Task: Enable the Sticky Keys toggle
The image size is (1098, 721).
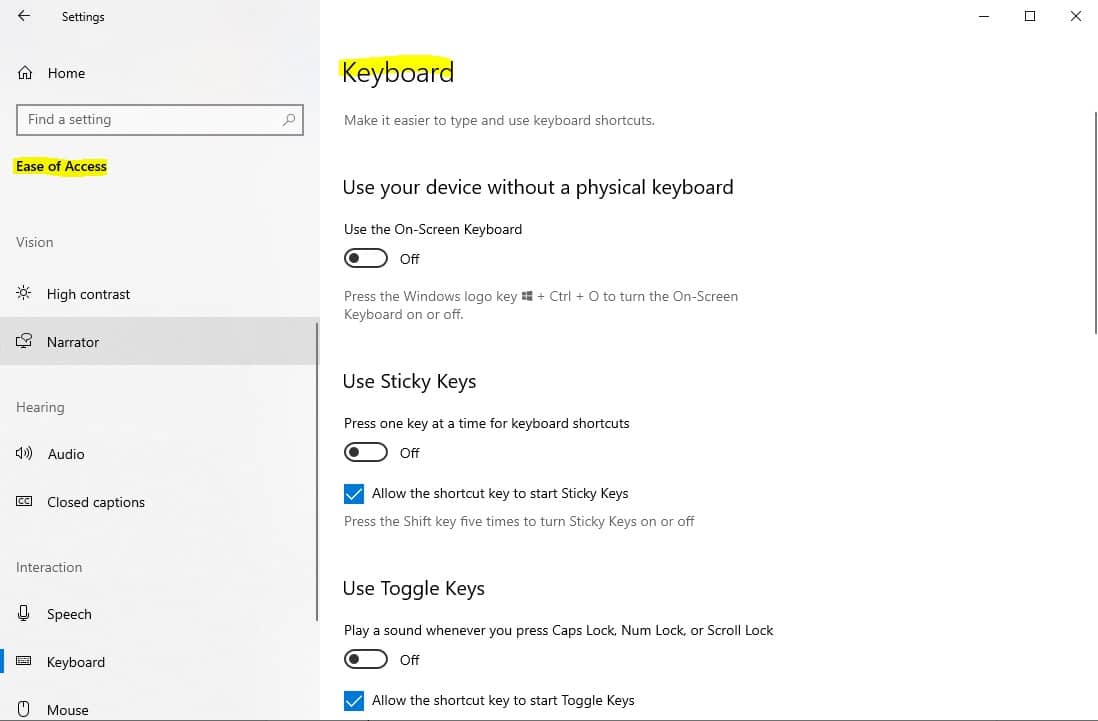Action: tap(365, 451)
